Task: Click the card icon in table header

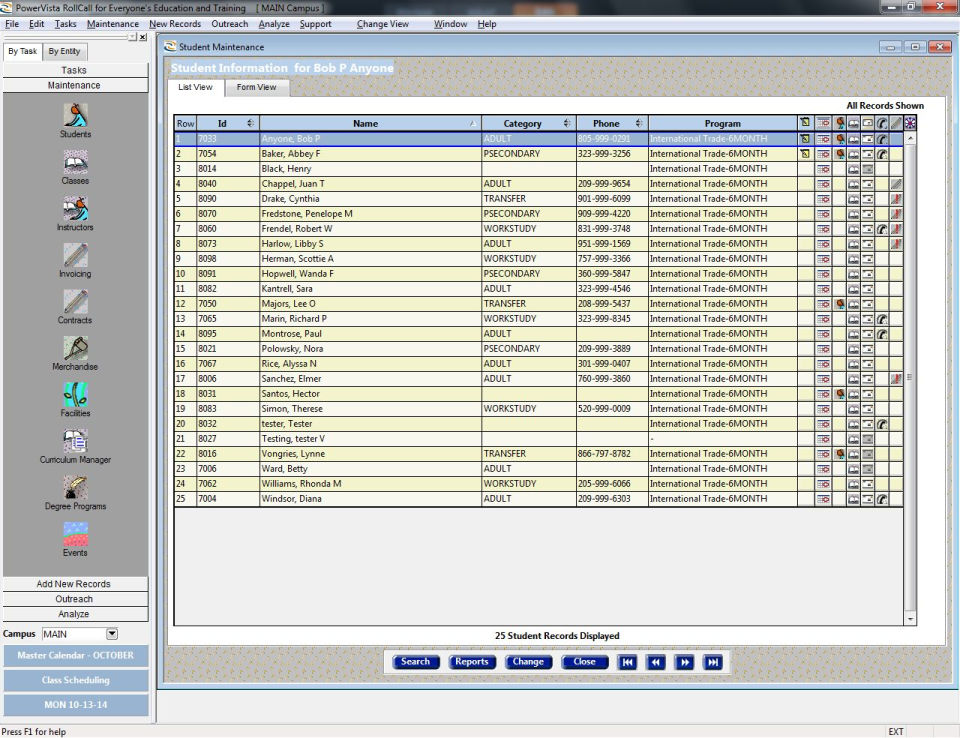Action: pyautogui.click(x=868, y=123)
